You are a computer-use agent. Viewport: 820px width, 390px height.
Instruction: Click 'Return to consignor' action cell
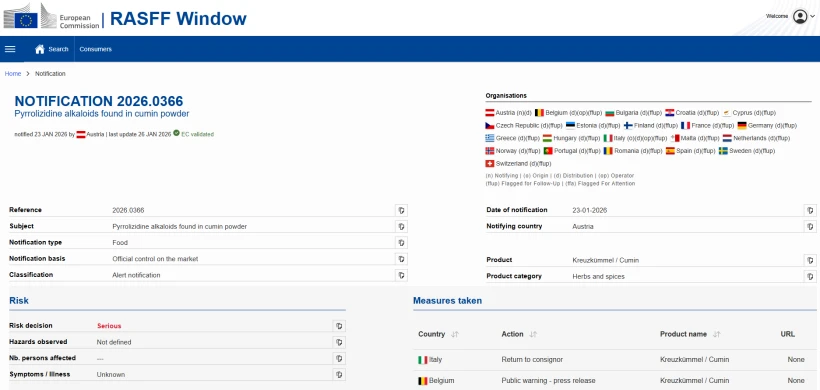pyautogui.click(x=532, y=360)
